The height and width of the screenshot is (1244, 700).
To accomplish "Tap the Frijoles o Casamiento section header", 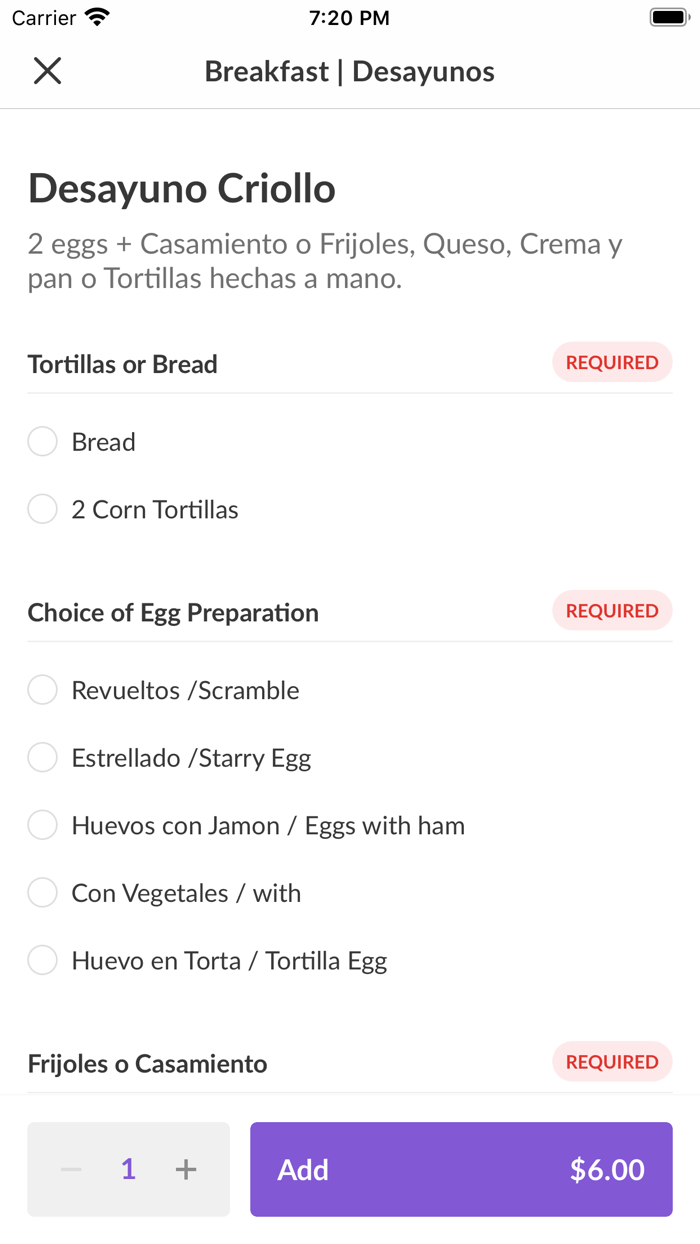I will pos(147,1064).
